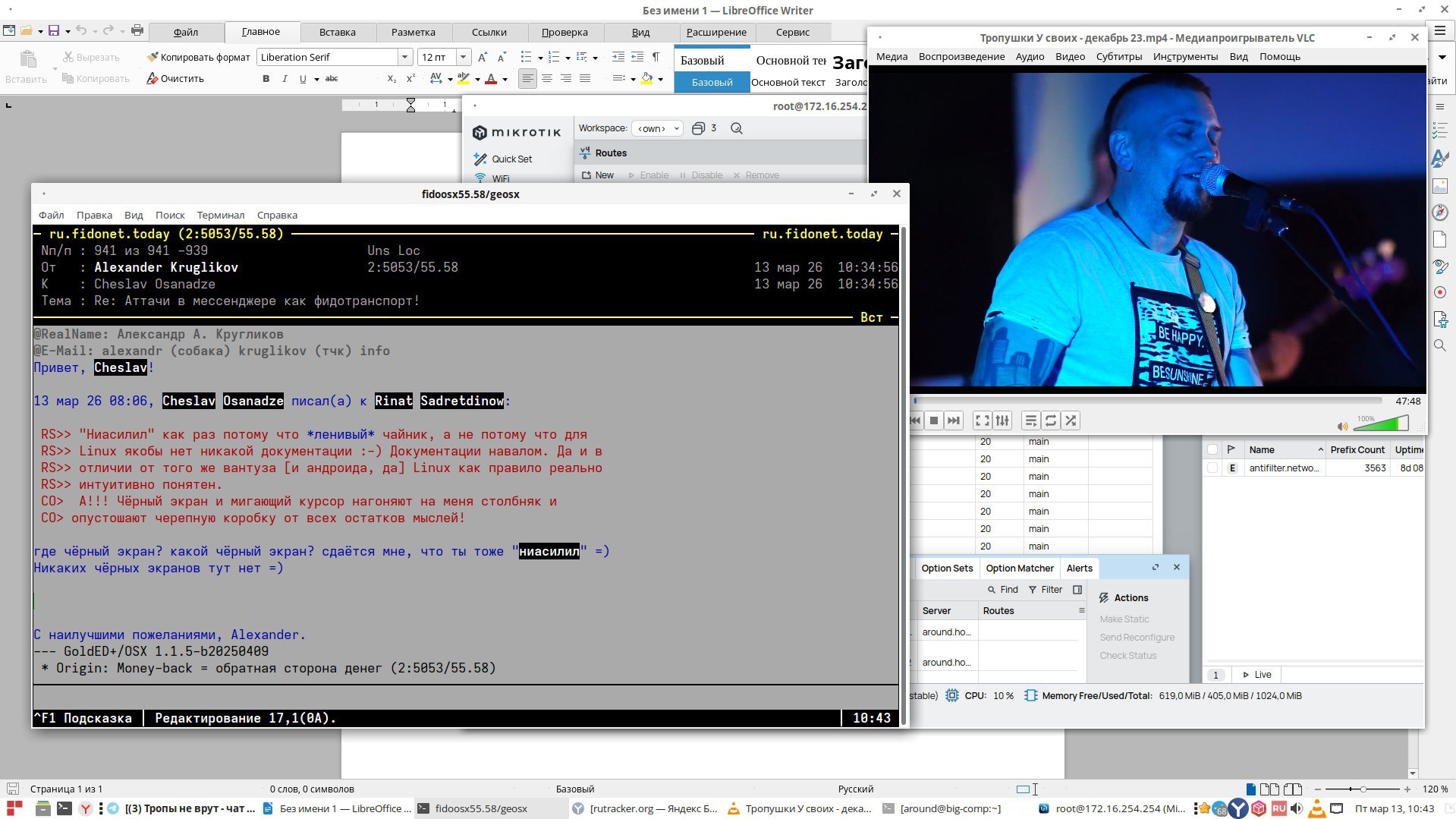This screenshot has width=1456, height=819.
Task: Click the strikethrough text icon
Action: tap(332, 79)
